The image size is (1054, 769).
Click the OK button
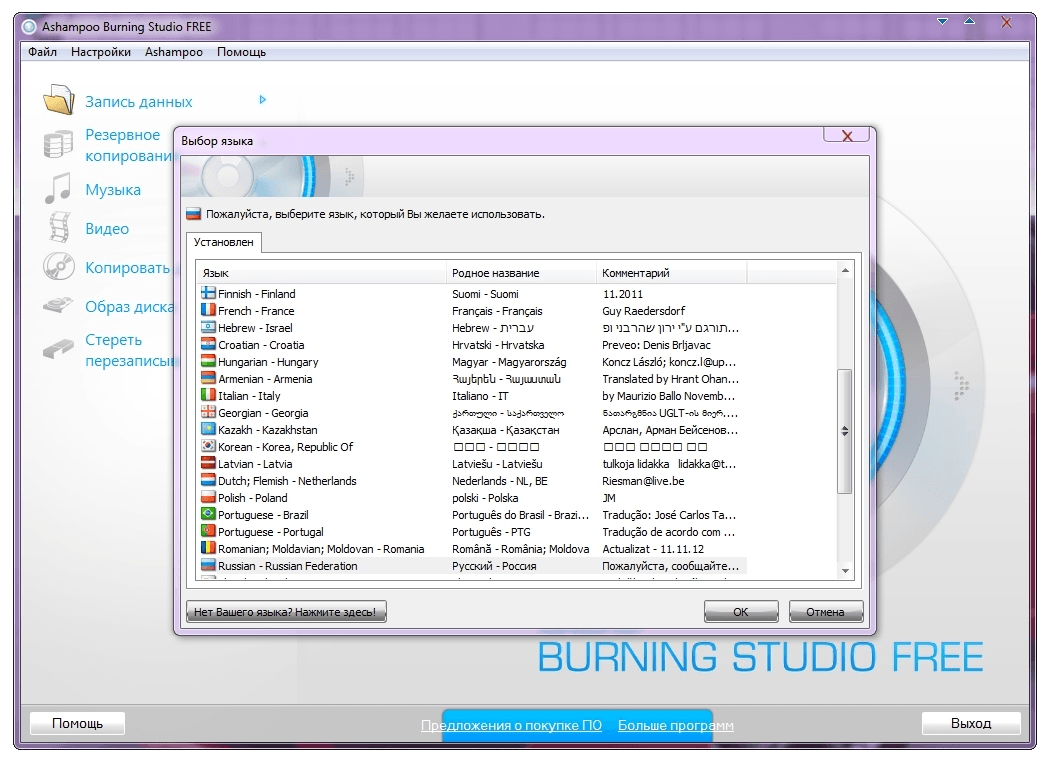tap(741, 612)
